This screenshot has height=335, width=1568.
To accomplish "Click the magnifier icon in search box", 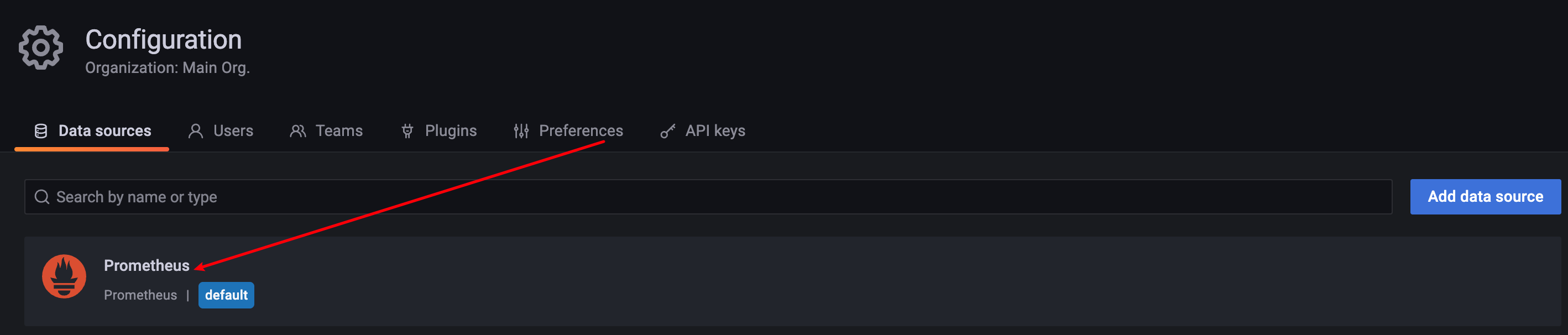I will pos(42,197).
